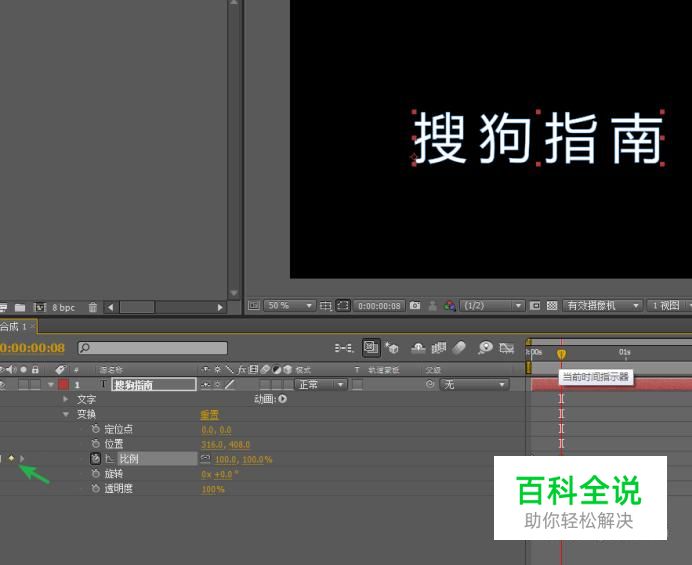Expand the 文字 property group
This screenshot has width=692, height=565.
pyautogui.click(x=66, y=399)
